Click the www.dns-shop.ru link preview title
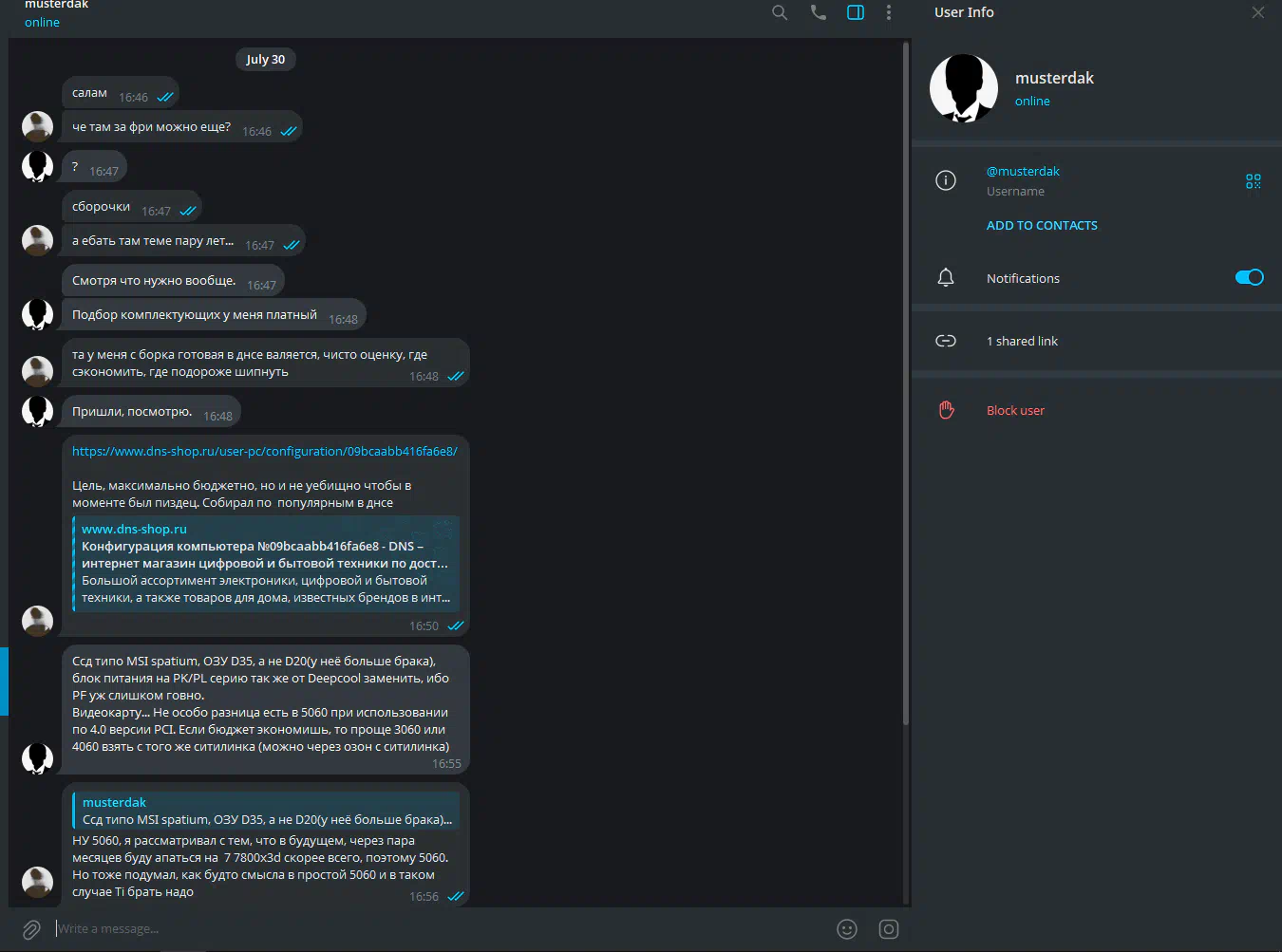1282x952 pixels. click(x=134, y=529)
